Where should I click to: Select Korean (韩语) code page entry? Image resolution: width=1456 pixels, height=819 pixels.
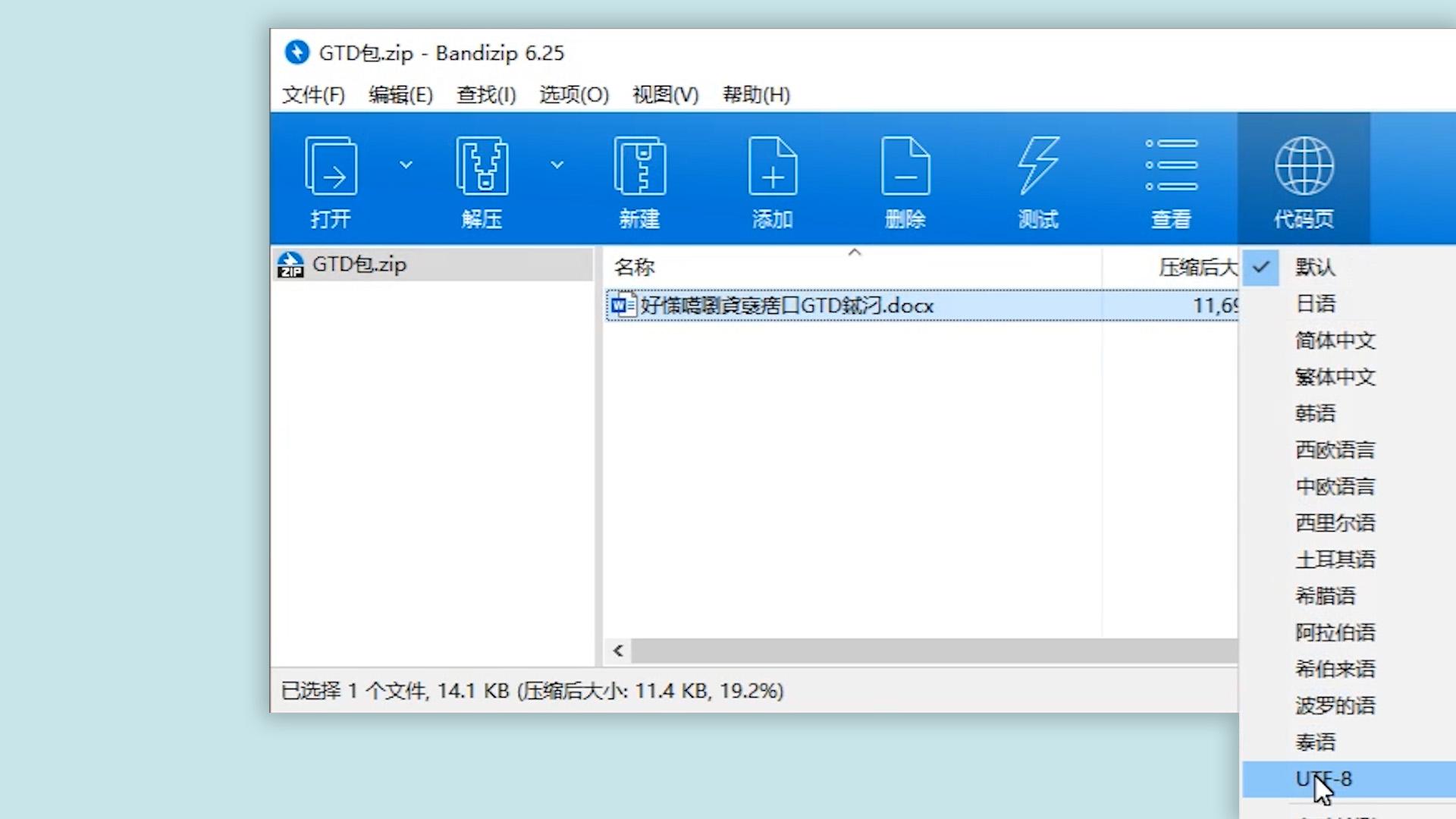coord(1315,413)
